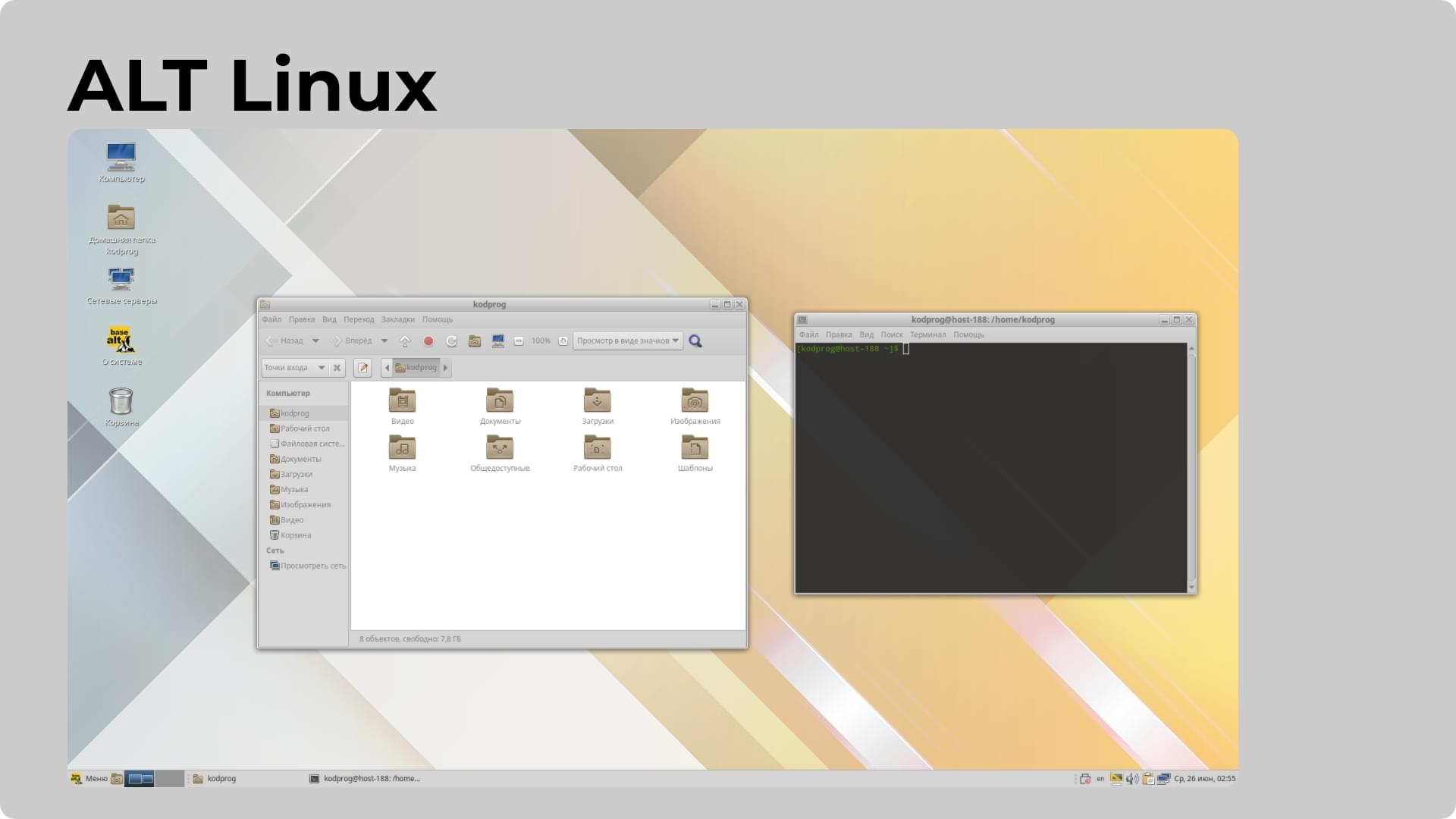Open the Рабочий стол folder icon in main pane
The width and height of the screenshot is (1456, 819).
click(x=598, y=453)
